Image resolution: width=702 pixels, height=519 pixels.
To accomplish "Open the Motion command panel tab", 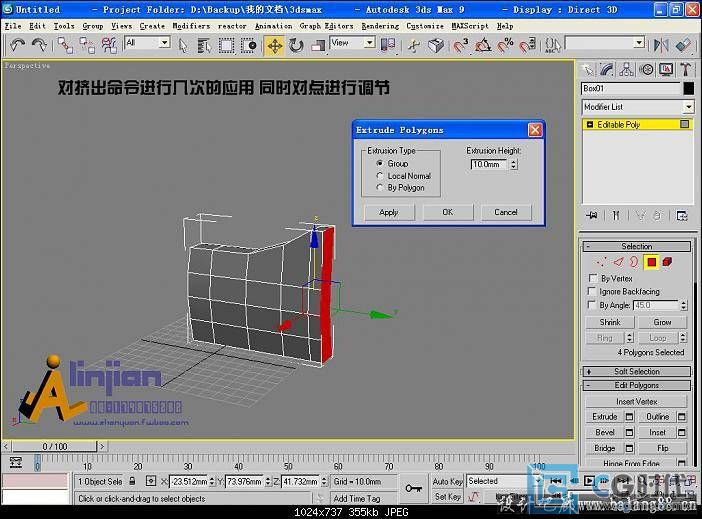I will (646, 70).
